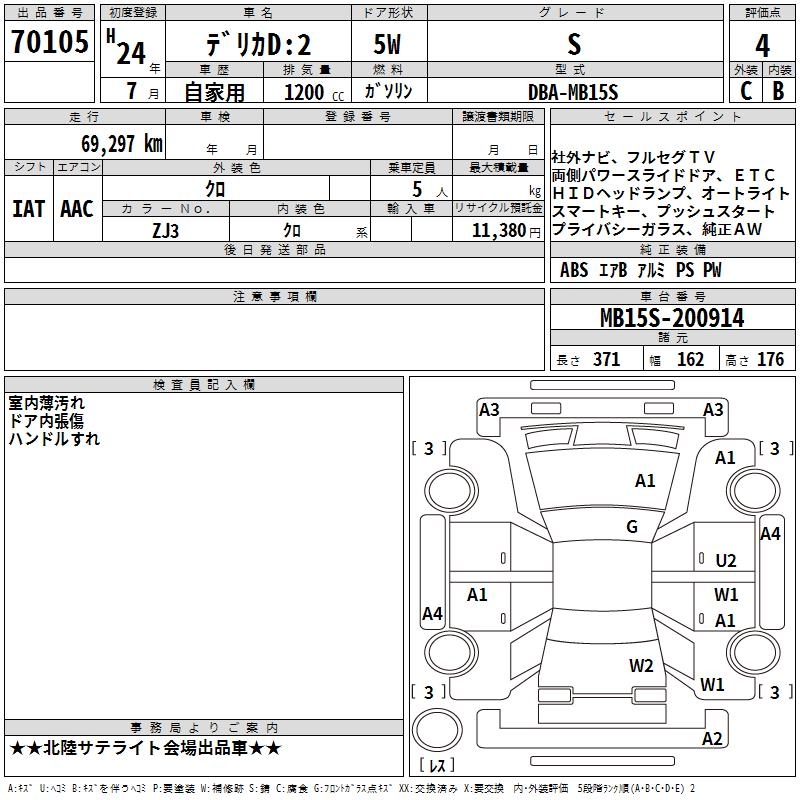Select the displacement value 1200 cc
800x800 pixels.
tap(314, 92)
